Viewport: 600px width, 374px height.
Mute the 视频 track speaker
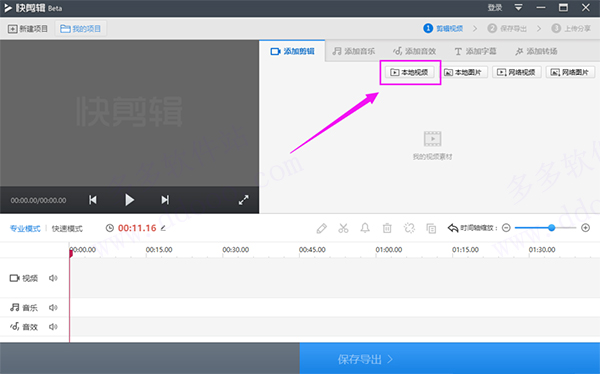click(53, 278)
